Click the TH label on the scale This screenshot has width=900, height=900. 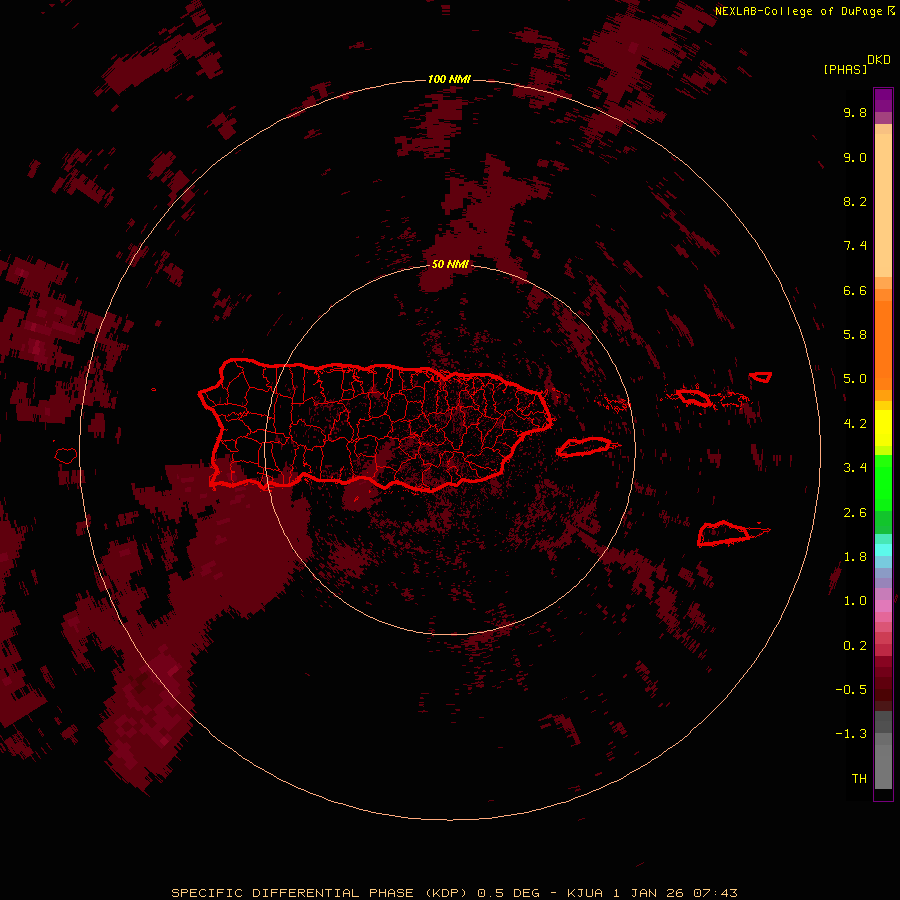pos(859,779)
